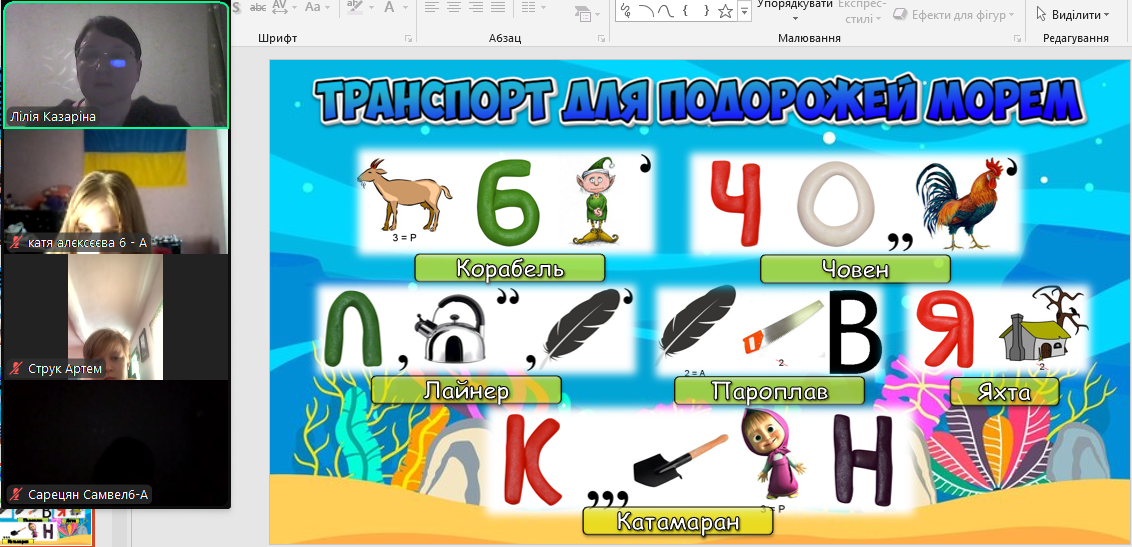Click the text highlight color icon
The height and width of the screenshot is (547, 1132).
click(354, 6)
